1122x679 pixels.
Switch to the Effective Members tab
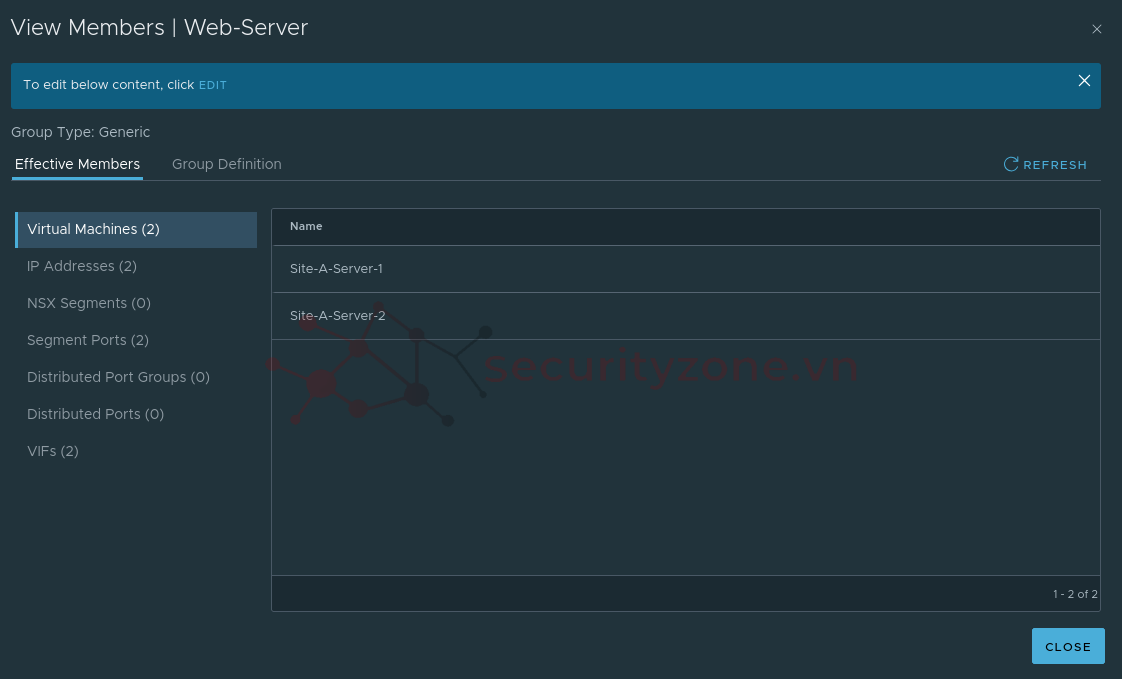77,164
